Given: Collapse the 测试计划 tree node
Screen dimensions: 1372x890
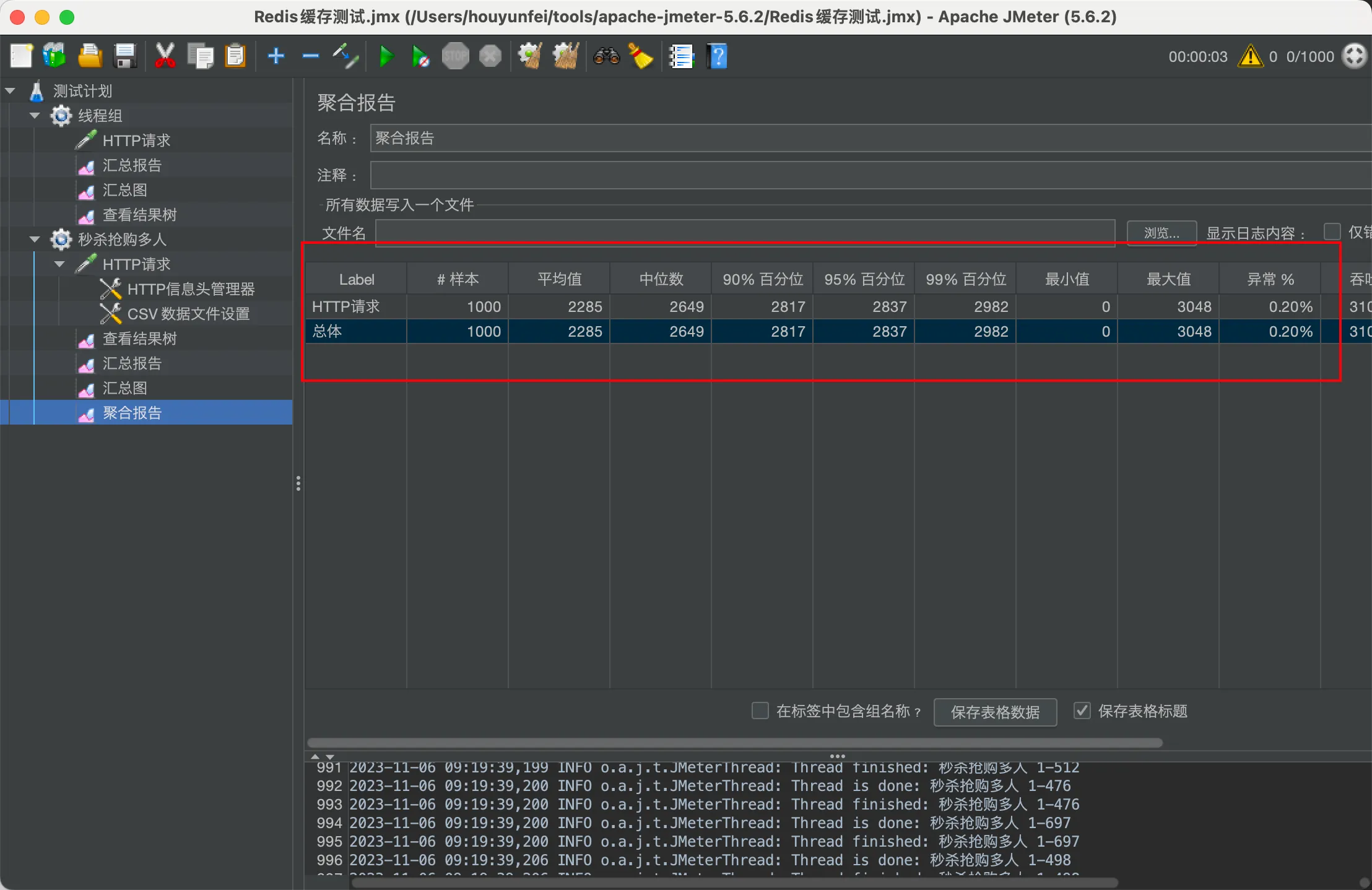Looking at the screenshot, I should pos(10,91).
